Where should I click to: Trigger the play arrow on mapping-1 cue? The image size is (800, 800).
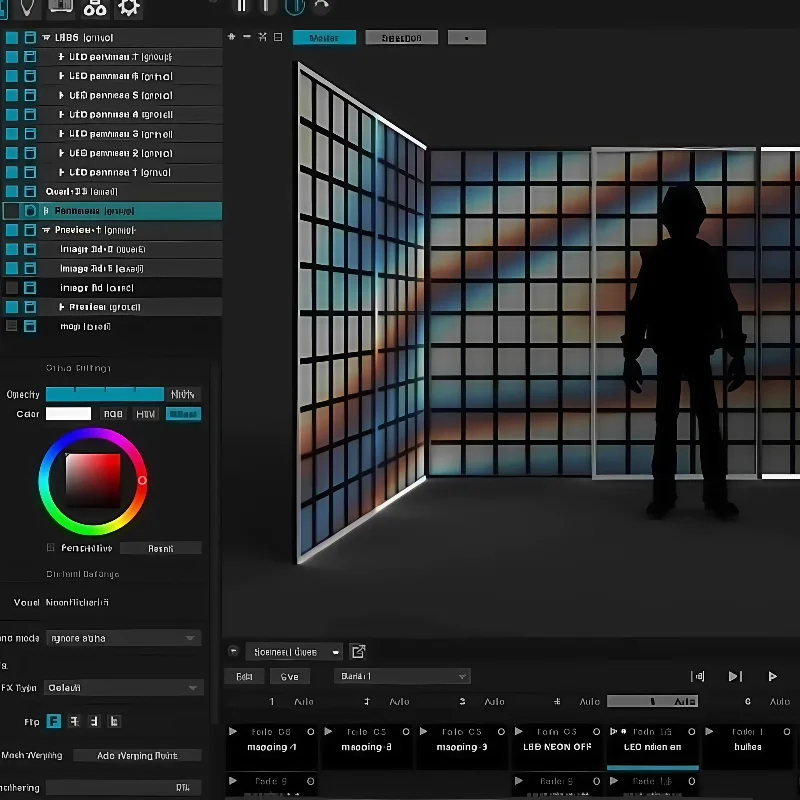click(234, 732)
